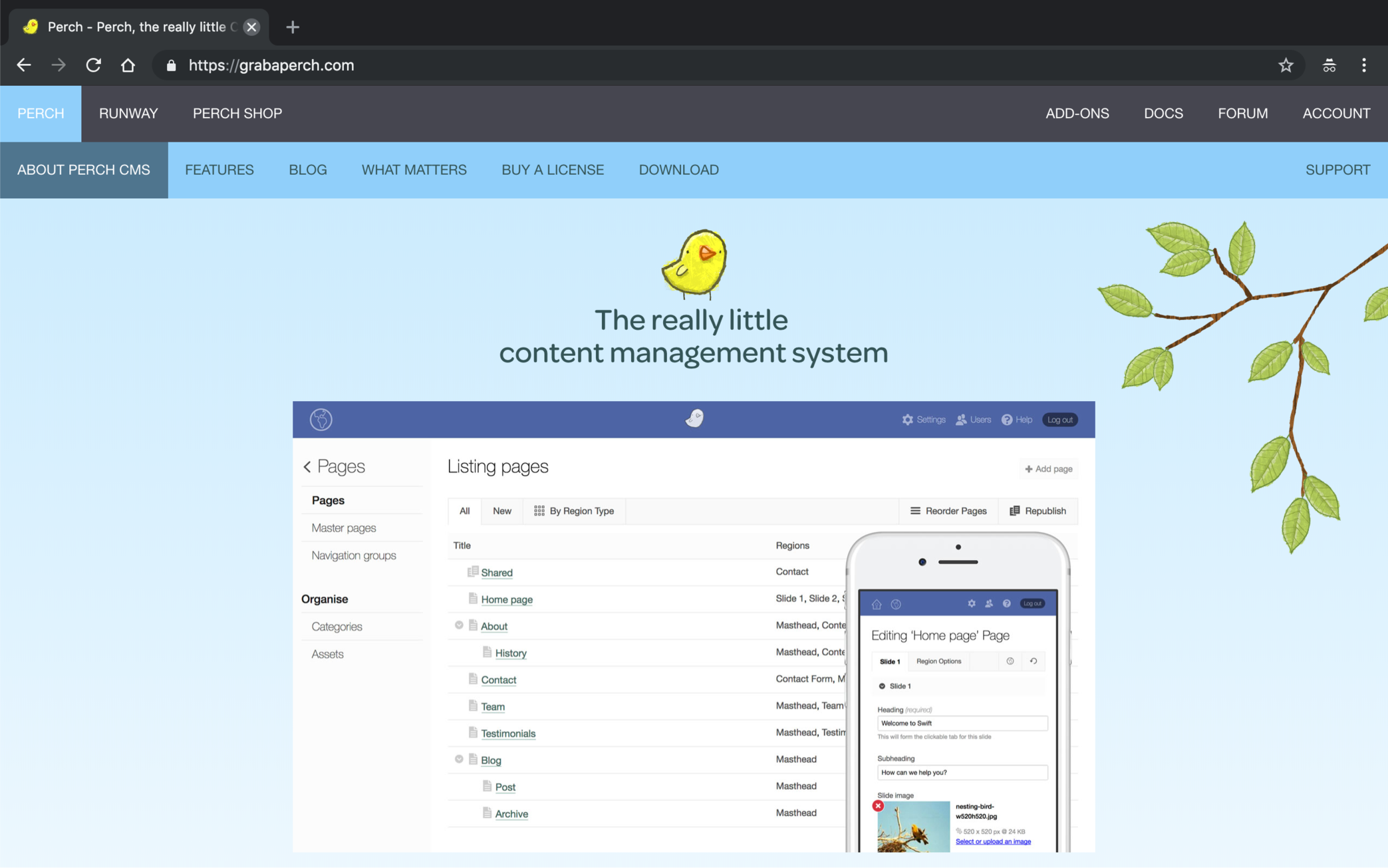Open the Blog page link
Viewport: 1388px width, 868px height.
point(491,760)
